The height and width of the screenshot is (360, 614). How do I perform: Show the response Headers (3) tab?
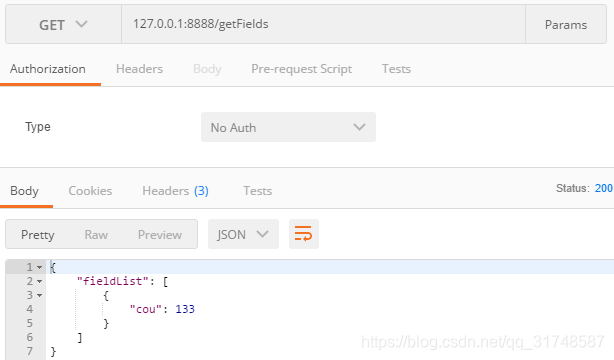tap(175, 191)
